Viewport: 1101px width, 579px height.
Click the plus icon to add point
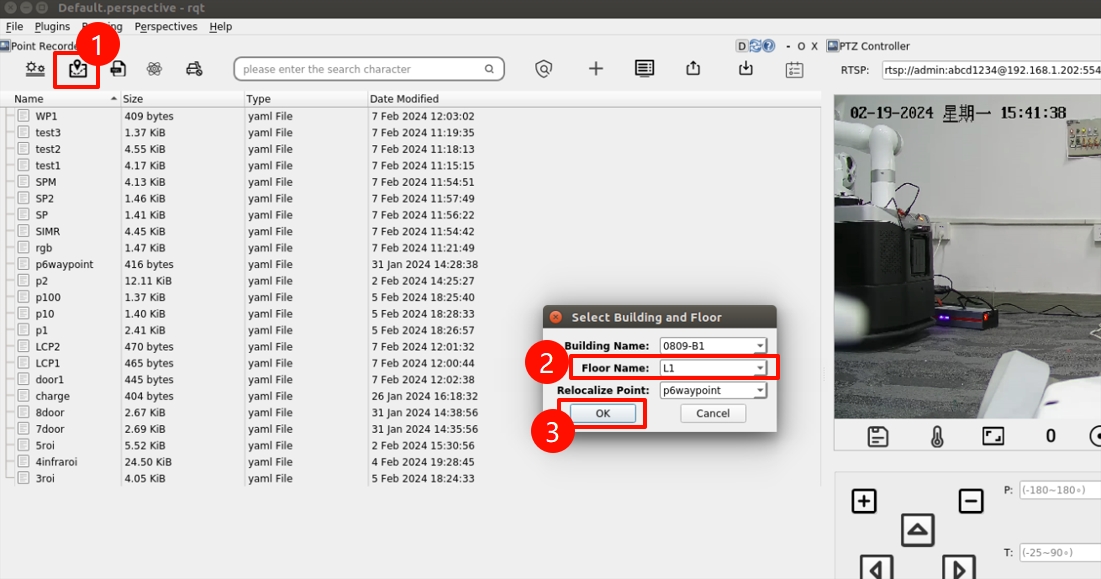point(596,69)
